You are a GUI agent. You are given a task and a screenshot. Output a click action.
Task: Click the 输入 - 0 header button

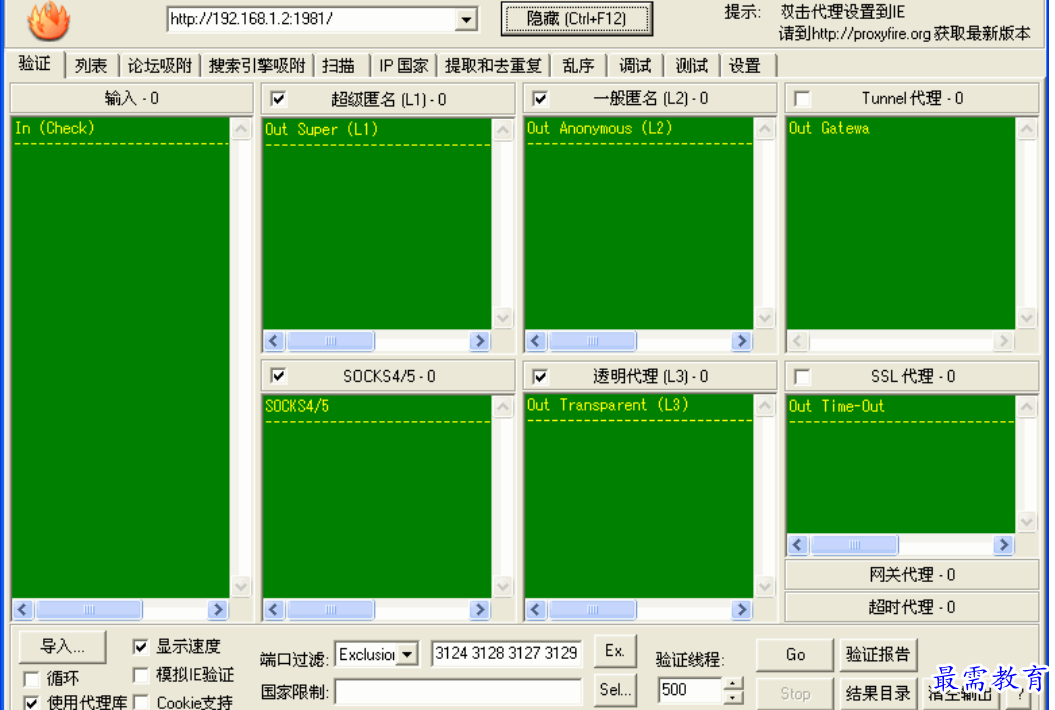pos(132,98)
